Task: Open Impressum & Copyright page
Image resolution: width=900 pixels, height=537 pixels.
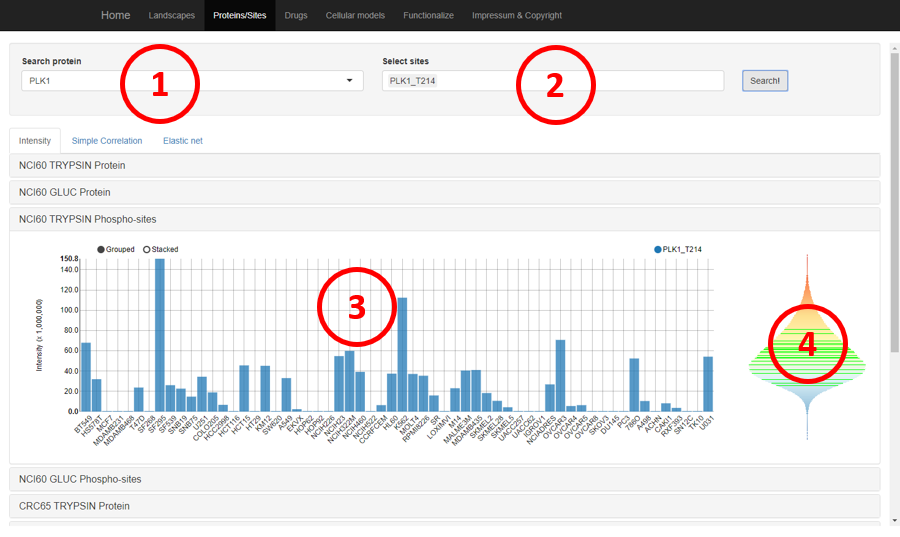Action: pos(516,15)
